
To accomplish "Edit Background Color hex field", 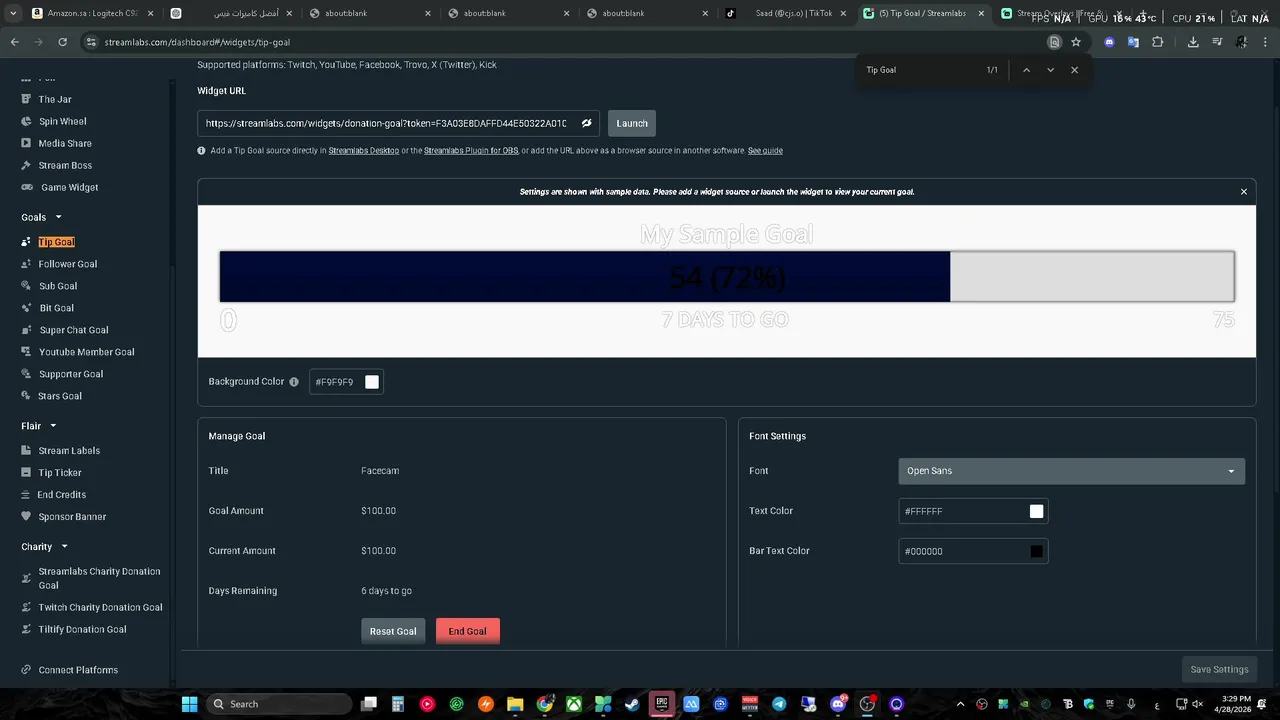I will (336, 382).
